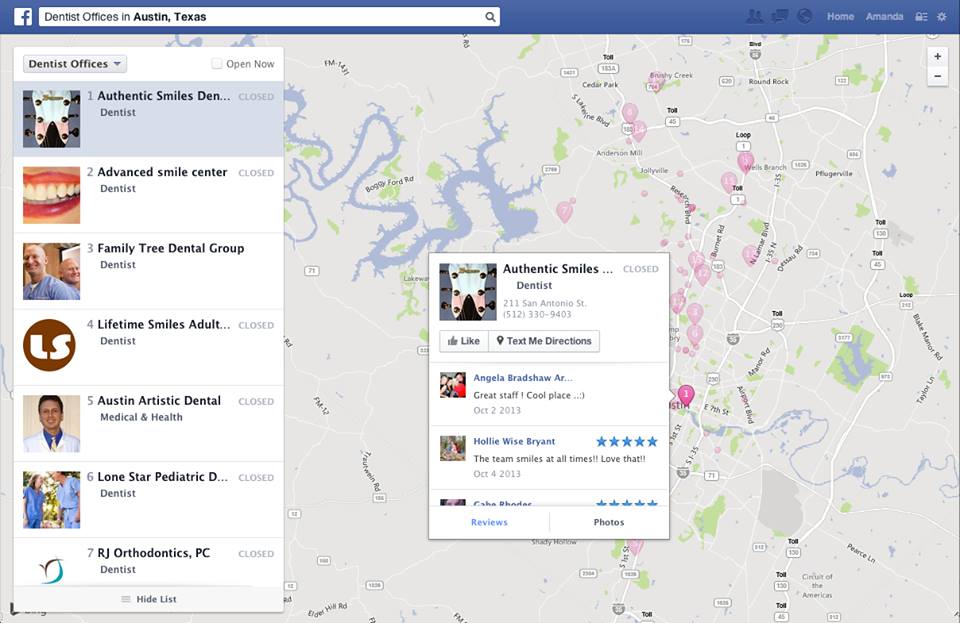Click the search magnifier icon

click(x=490, y=17)
